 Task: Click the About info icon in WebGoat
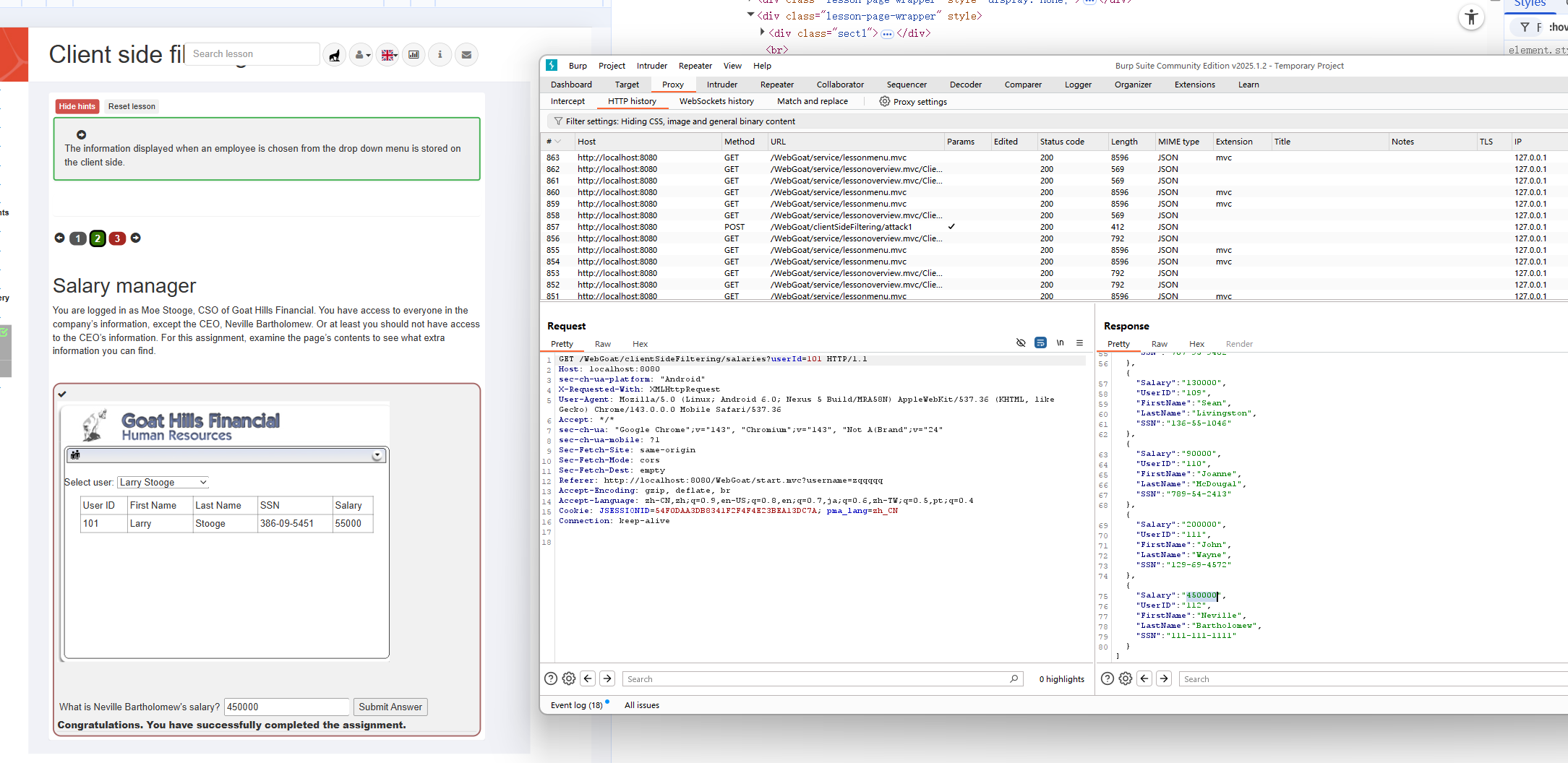[440, 55]
